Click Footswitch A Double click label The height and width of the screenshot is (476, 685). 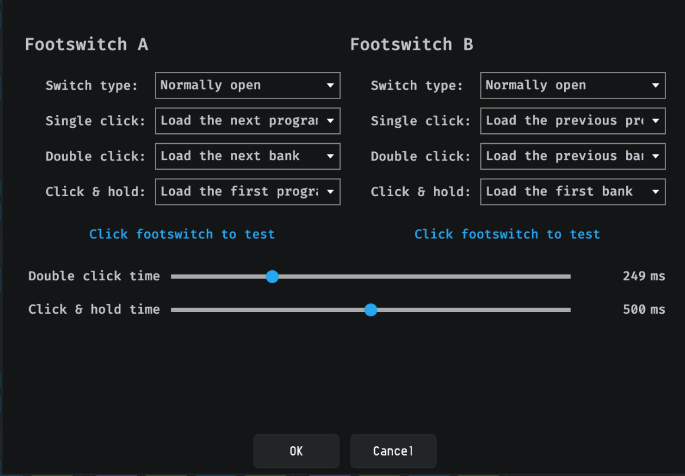(x=95, y=156)
